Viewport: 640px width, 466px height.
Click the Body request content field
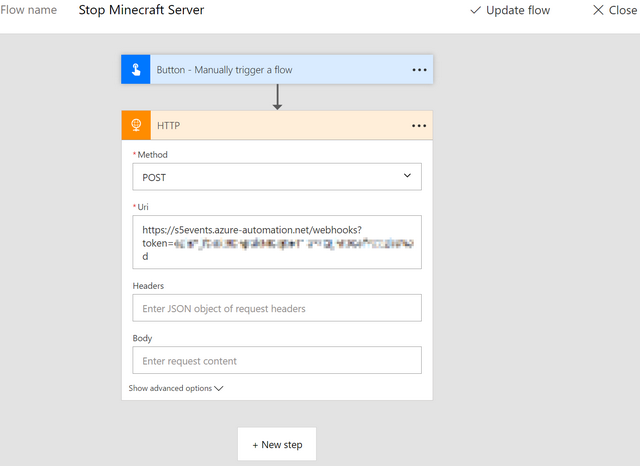[277, 360]
